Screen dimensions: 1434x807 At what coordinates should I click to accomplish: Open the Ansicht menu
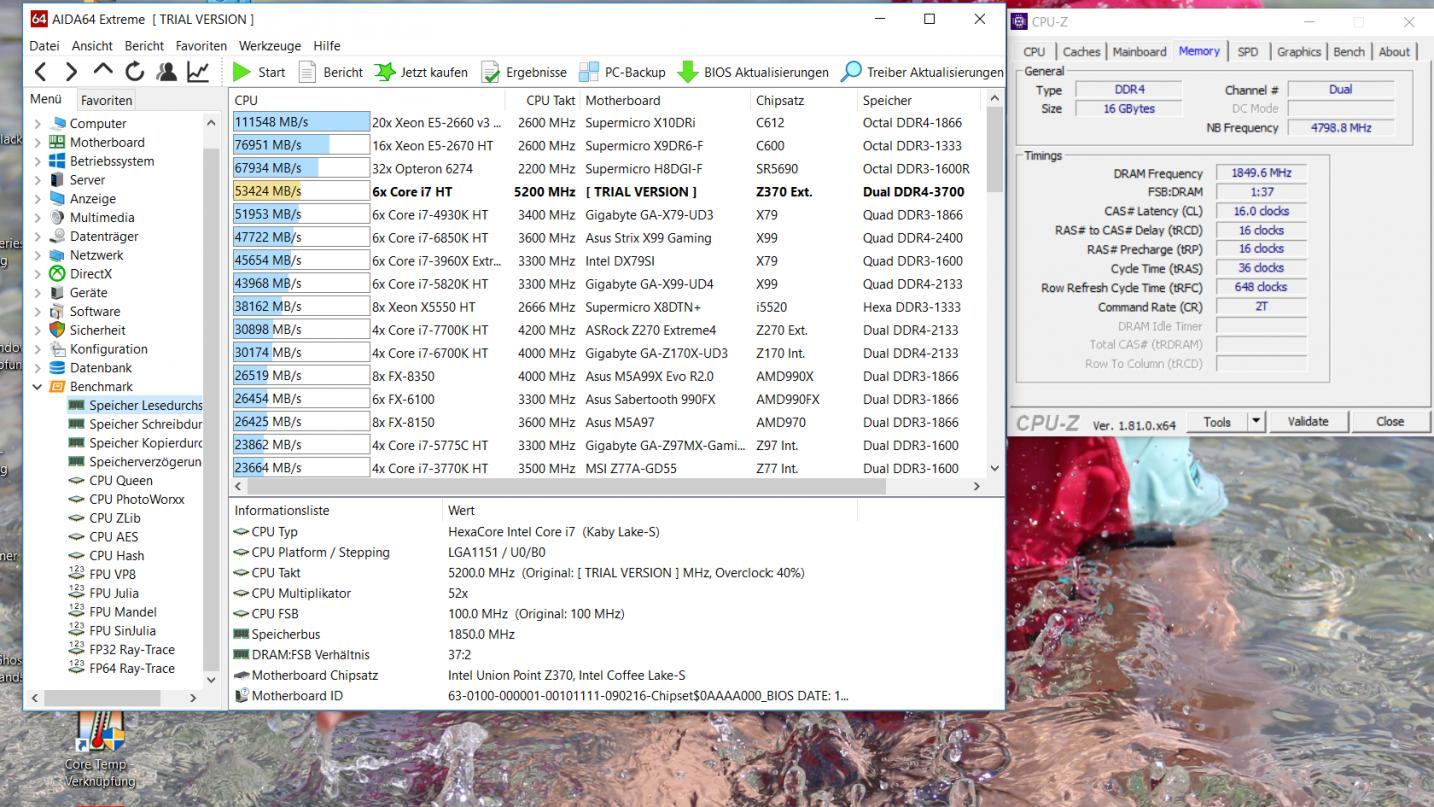click(x=92, y=46)
